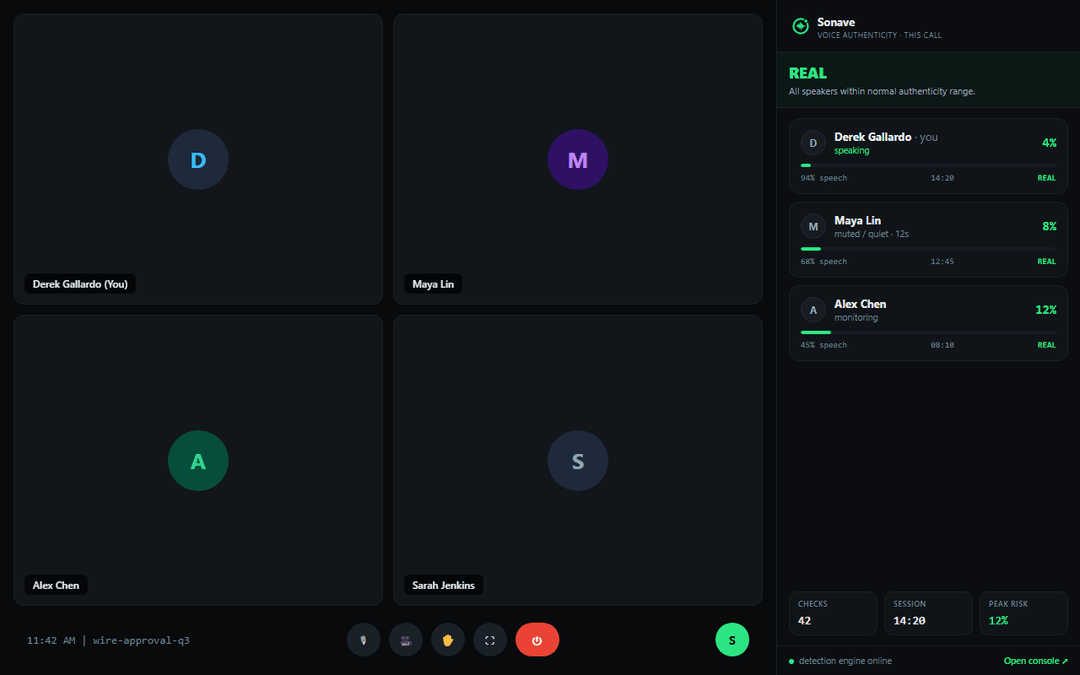Click '94% speech' on Derek's card
Viewport: 1080px width, 675px height.
(x=824, y=178)
